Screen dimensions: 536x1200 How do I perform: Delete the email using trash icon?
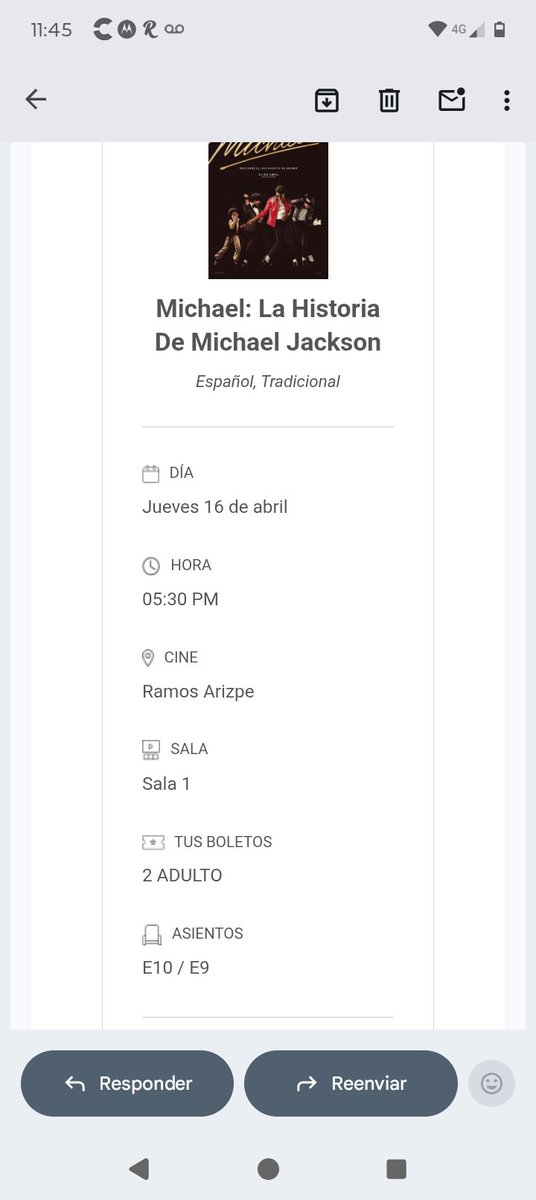pos(389,100)
